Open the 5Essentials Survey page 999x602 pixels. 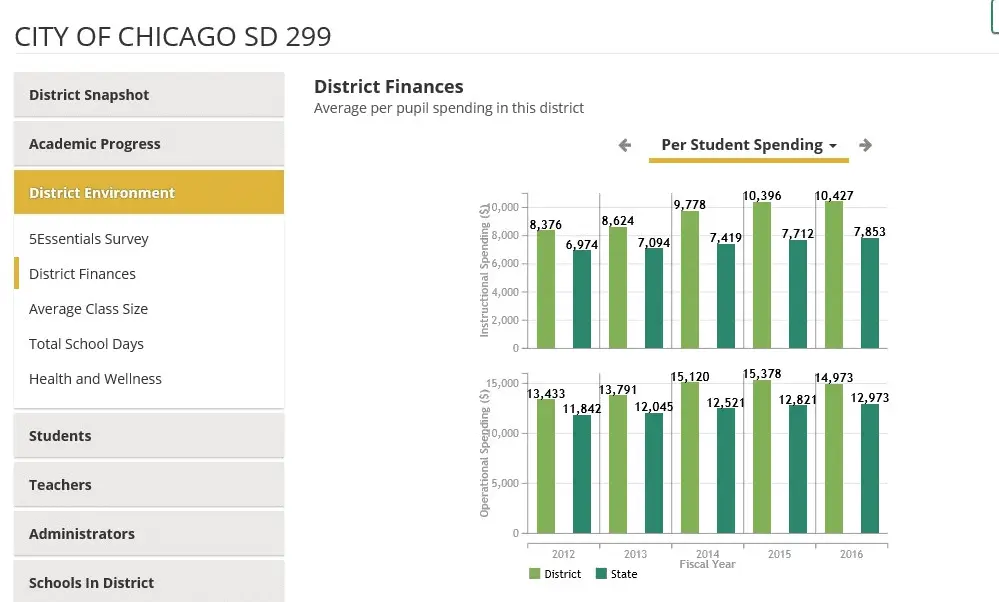89,239
